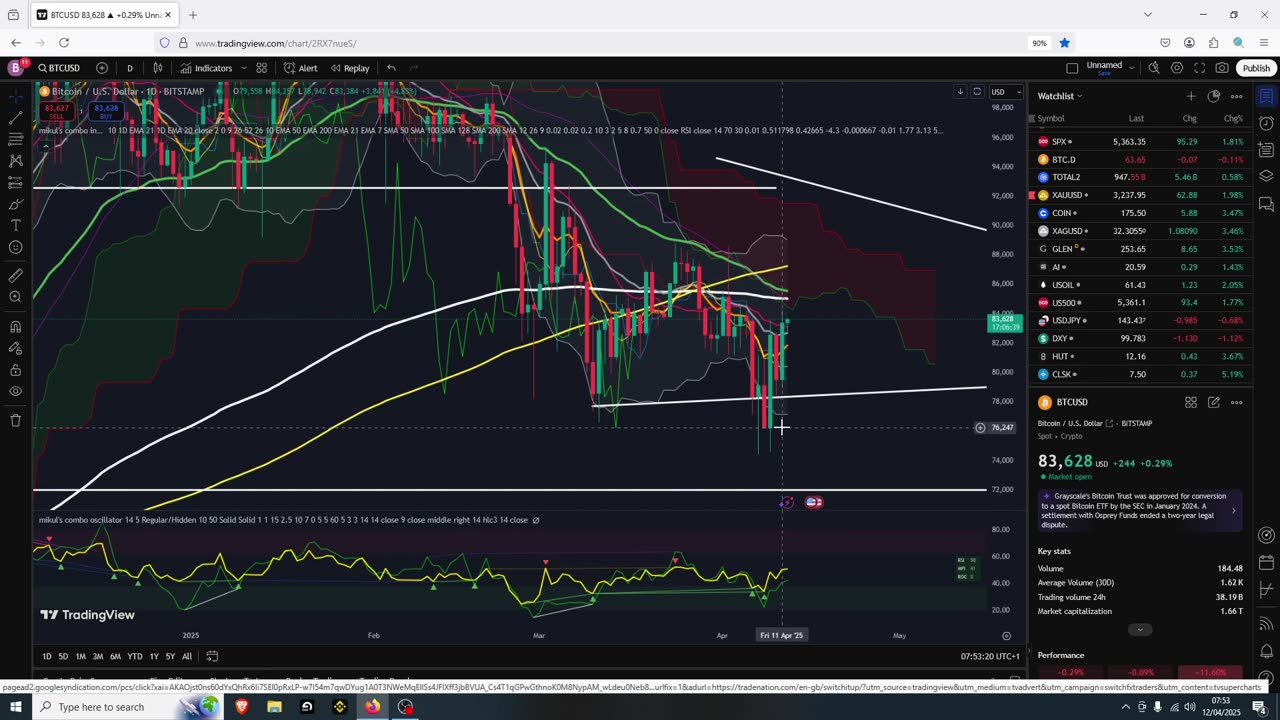This screenshot has height=720, width=1280.
Task: Open timezone setting 07:53:20 UTC+1
Action: [x=990, y=656]
